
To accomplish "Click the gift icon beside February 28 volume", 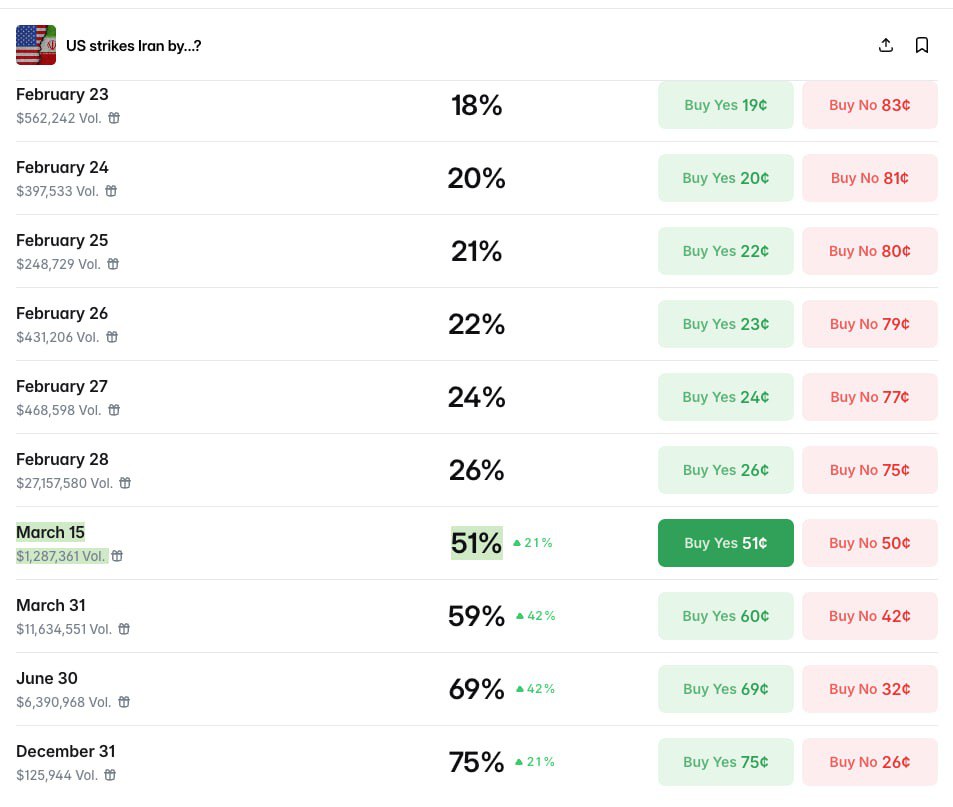I will 125,483.
